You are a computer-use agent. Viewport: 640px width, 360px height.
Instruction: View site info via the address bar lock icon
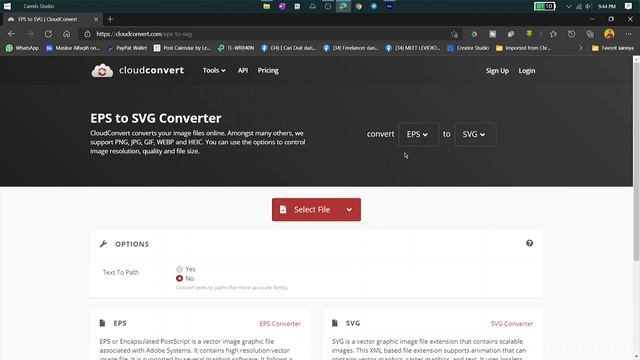pos(87,34)
